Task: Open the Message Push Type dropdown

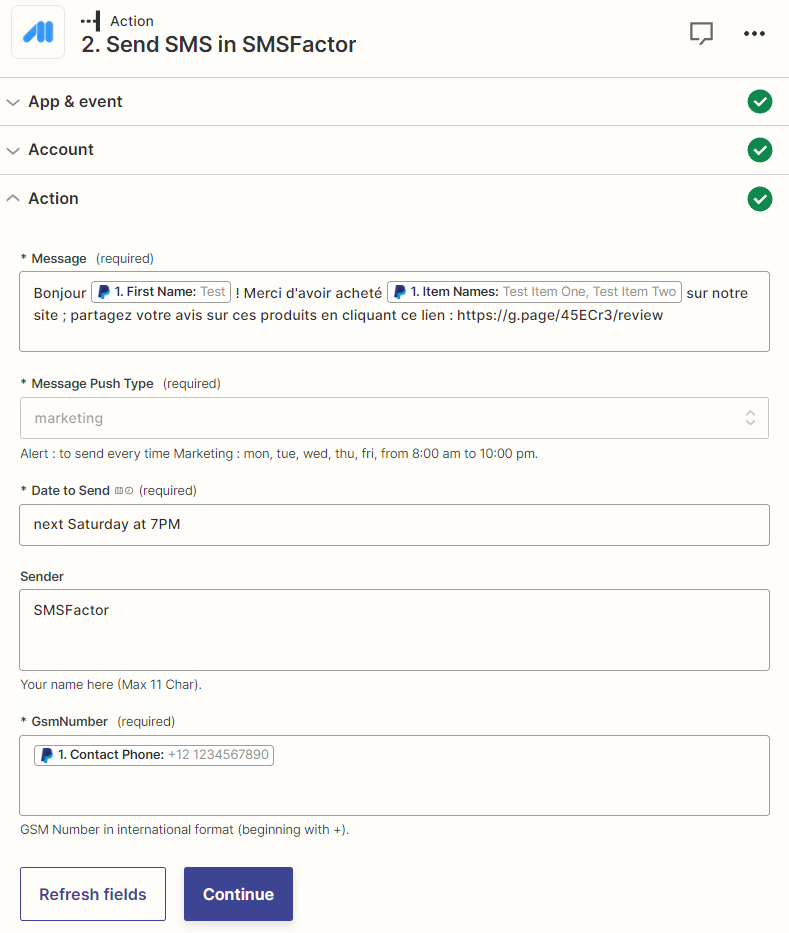Action: (394, 418)
